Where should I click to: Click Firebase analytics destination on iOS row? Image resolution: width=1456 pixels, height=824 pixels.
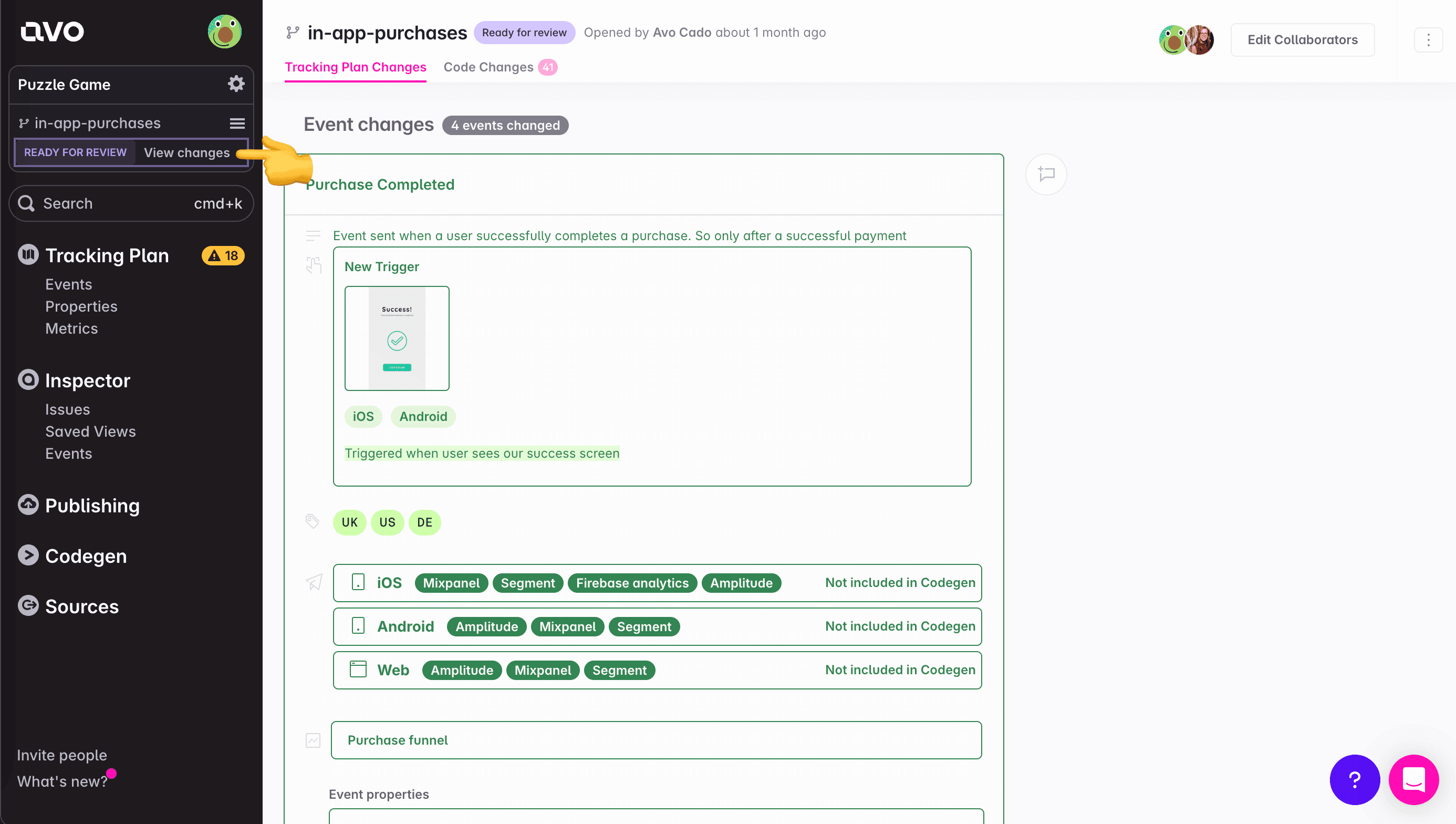point(632,583)
